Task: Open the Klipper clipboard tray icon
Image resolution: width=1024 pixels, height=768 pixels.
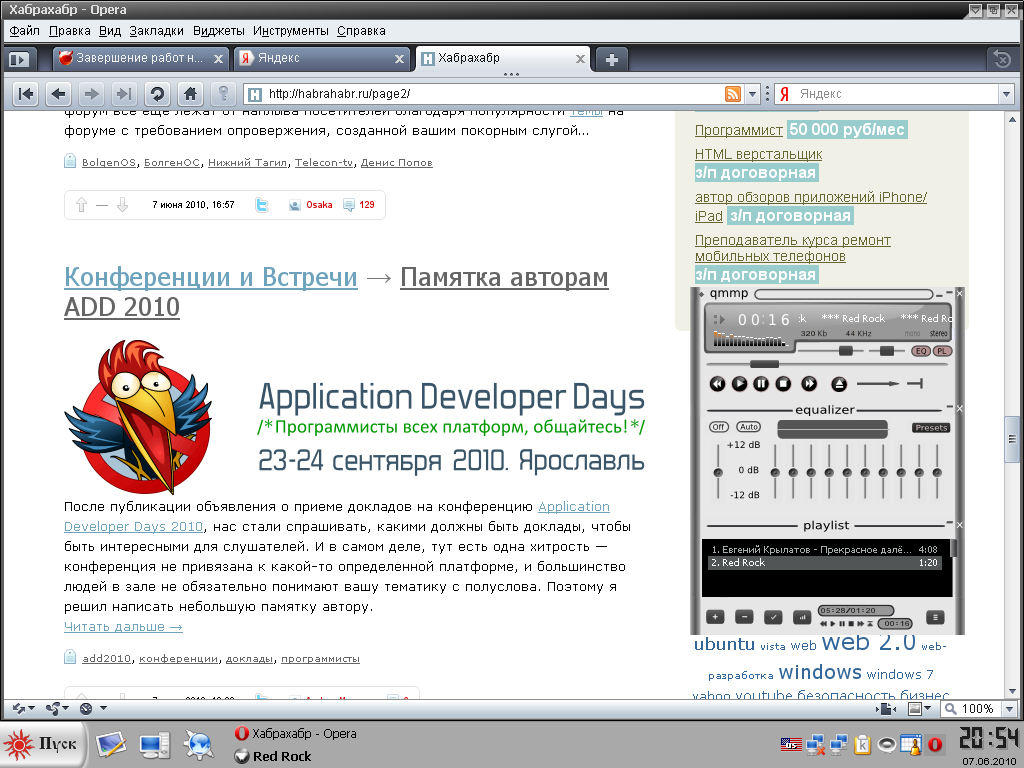Action: point(863,744)
